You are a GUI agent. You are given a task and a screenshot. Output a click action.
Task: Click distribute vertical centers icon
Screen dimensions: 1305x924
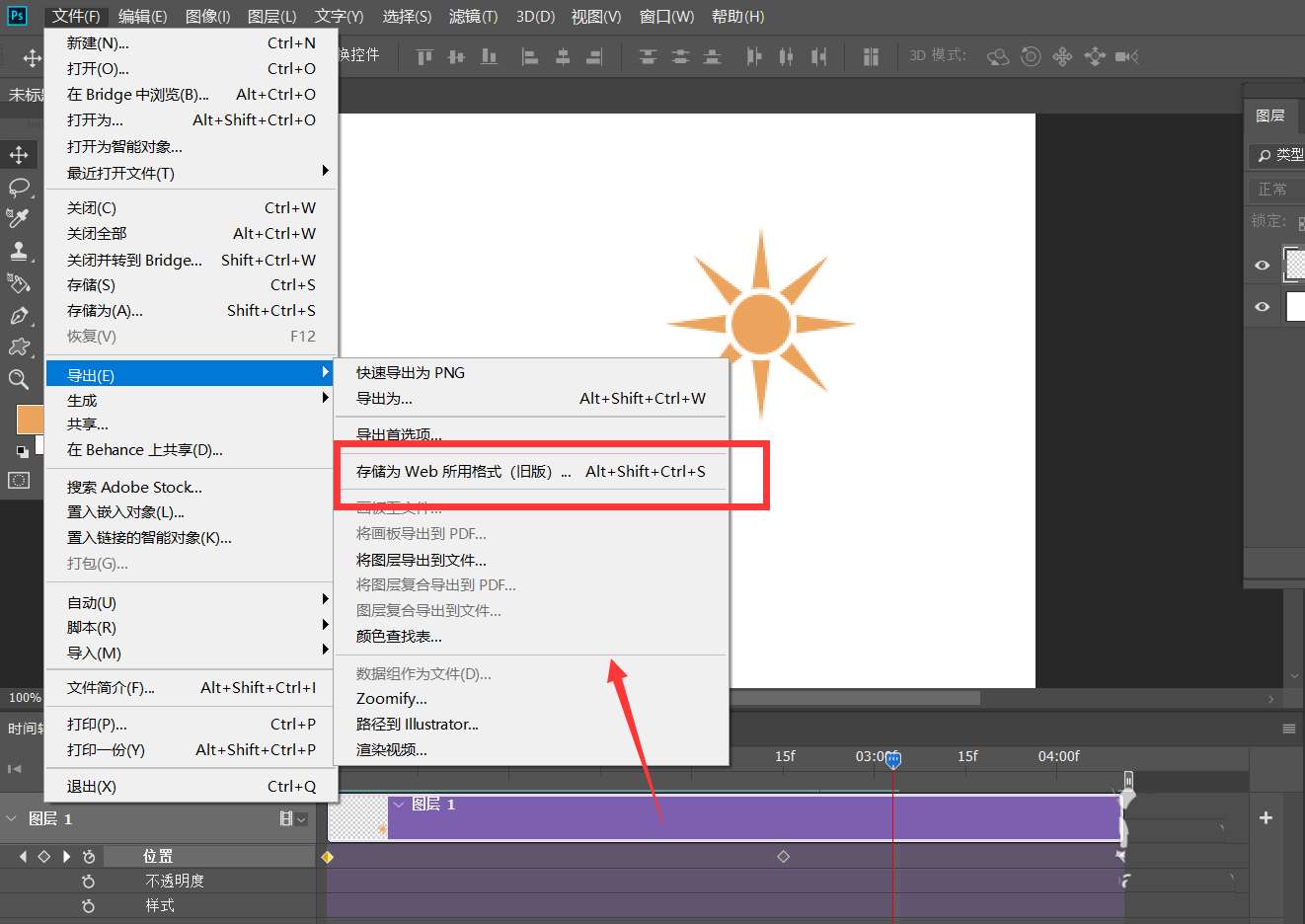pos(680,56)
